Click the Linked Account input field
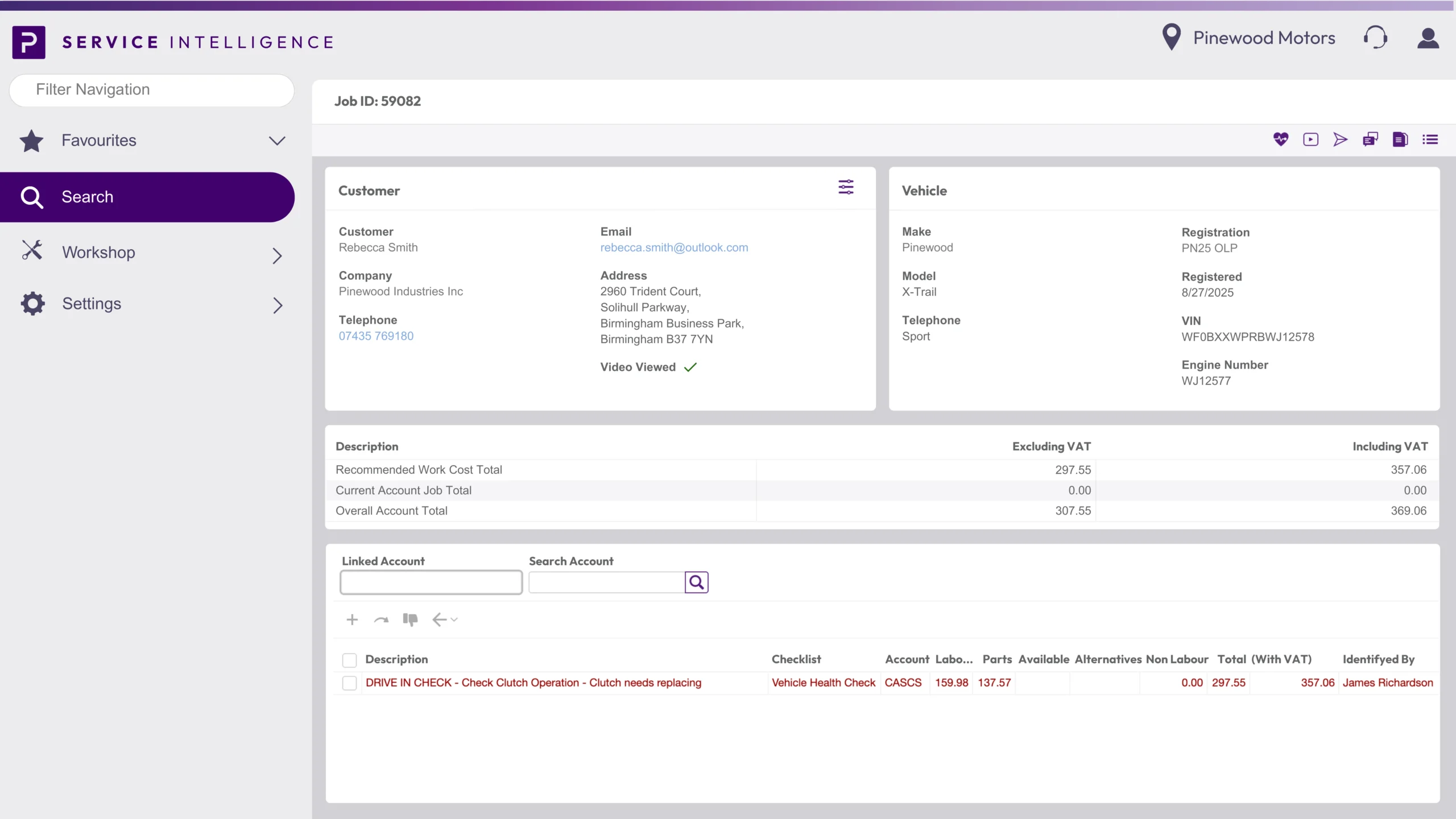The width and height of the screenshot is (1456, 819). coord(431,582)
